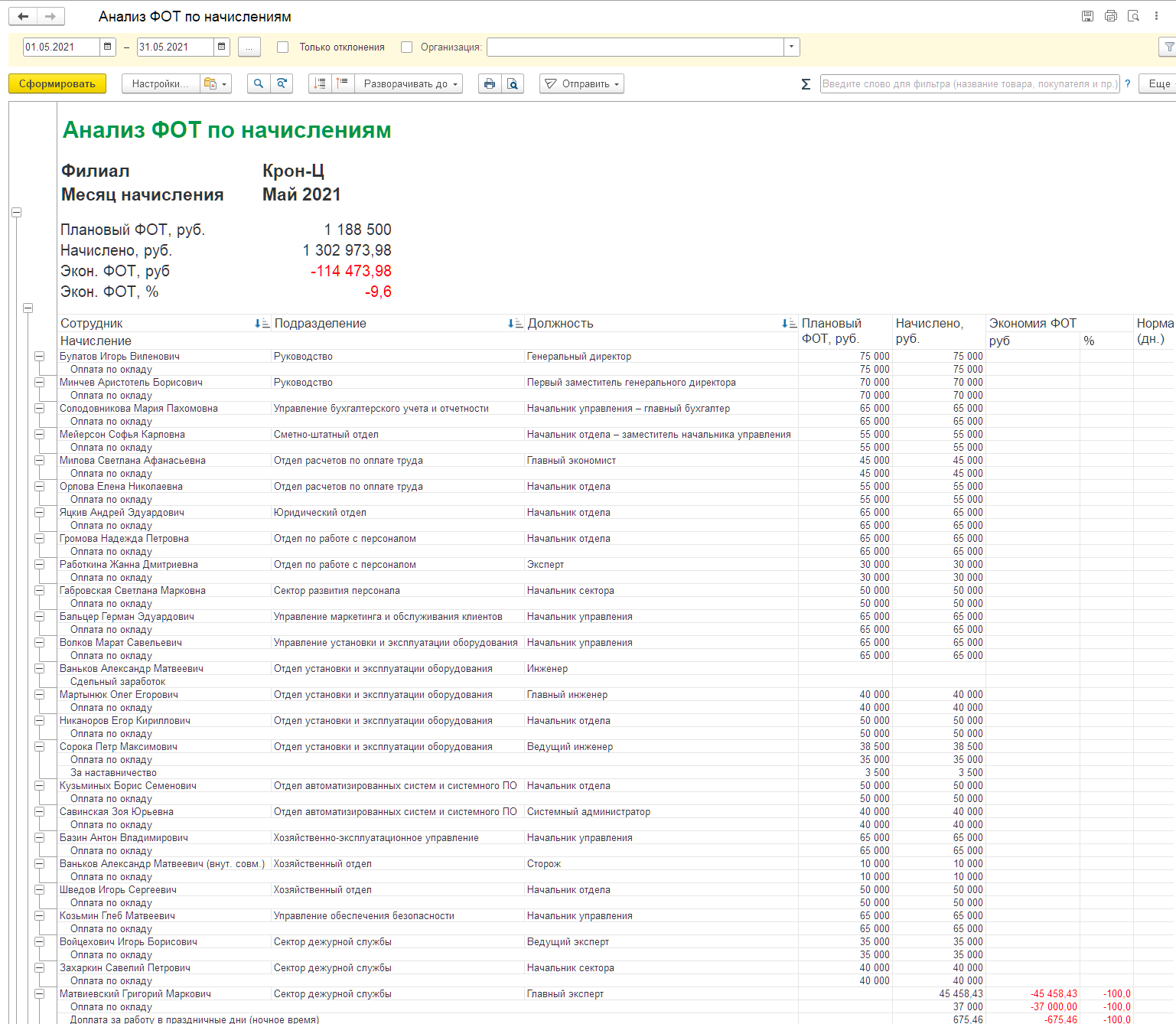The image size is (1176, 1024).
Task: Open calendar for start date 01.05.2021
Action: [x=108, y=47]
